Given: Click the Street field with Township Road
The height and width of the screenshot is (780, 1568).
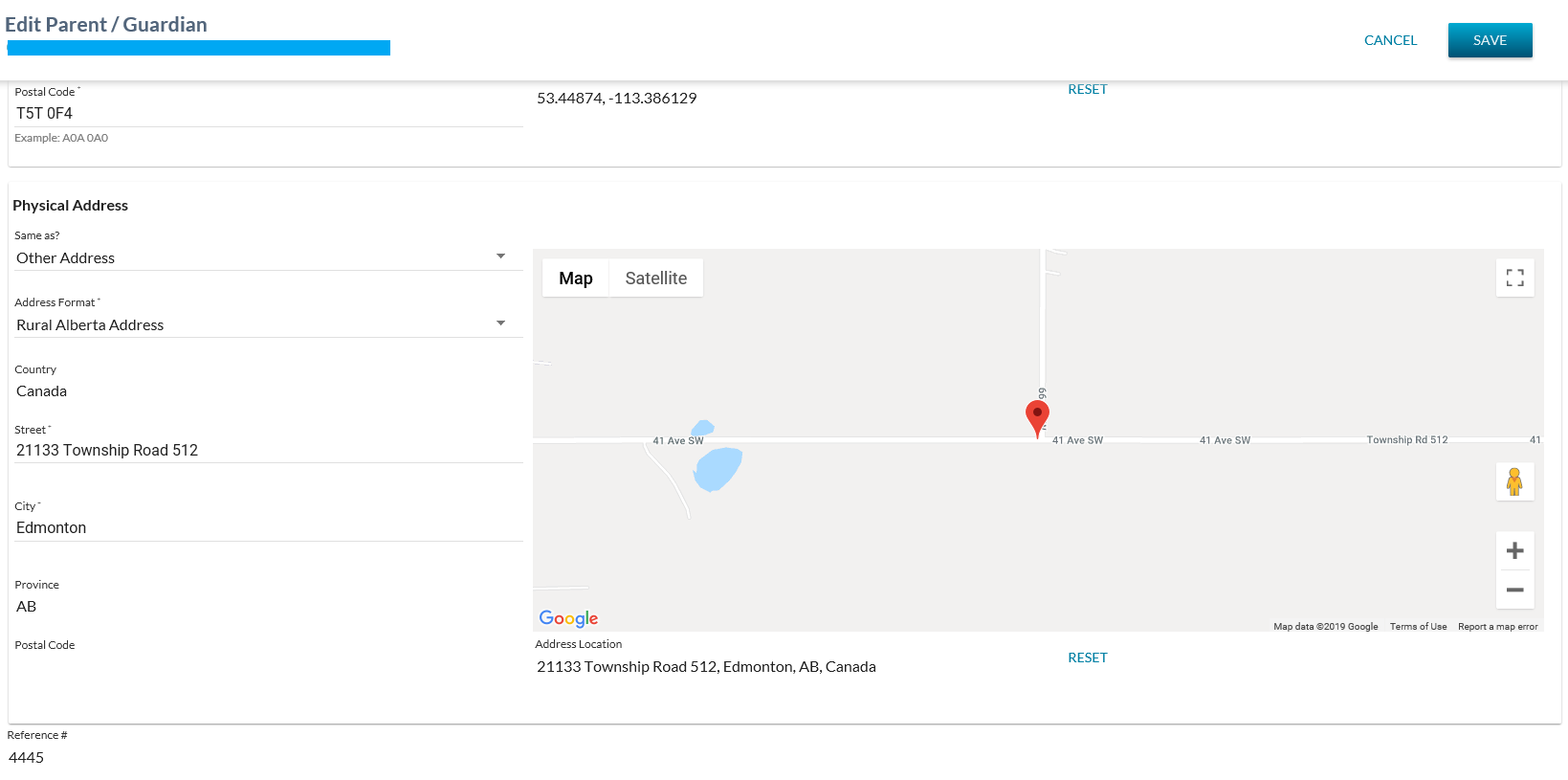Looking at the screenshot, I should (268, 450).
